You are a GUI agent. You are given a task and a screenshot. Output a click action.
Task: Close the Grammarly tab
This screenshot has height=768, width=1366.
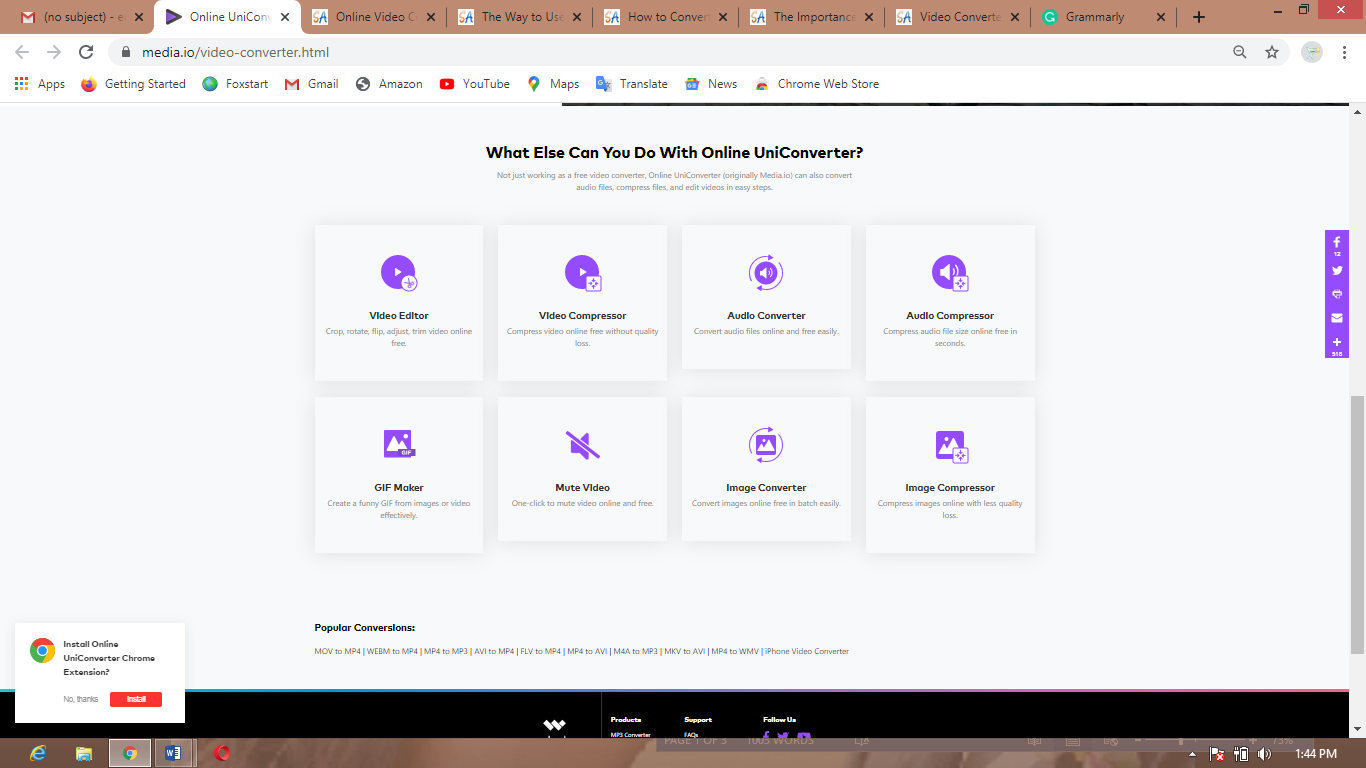[1160, 17]
